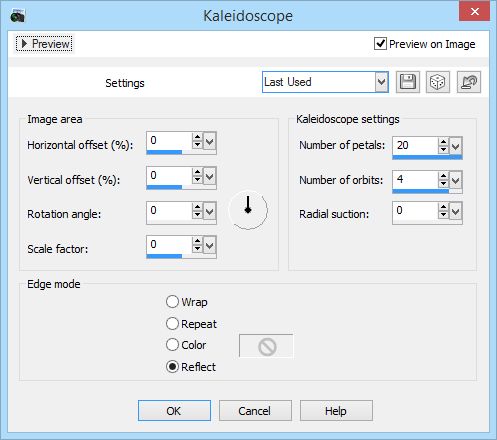Click the Cancel button
This screenshot has width=497, height=440.
coord(255,411)
